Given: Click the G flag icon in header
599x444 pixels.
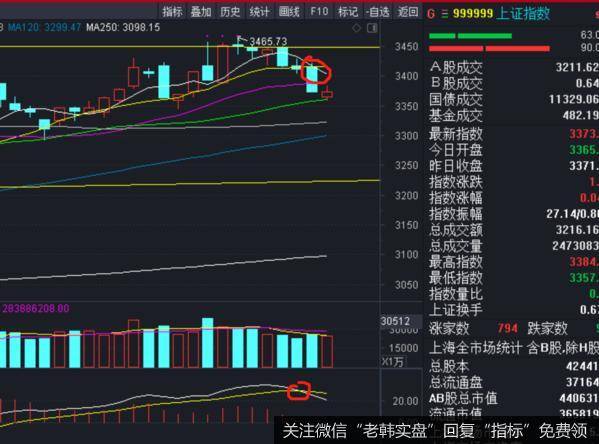Looking at the screenshot, I should click(x=431, y=14).
